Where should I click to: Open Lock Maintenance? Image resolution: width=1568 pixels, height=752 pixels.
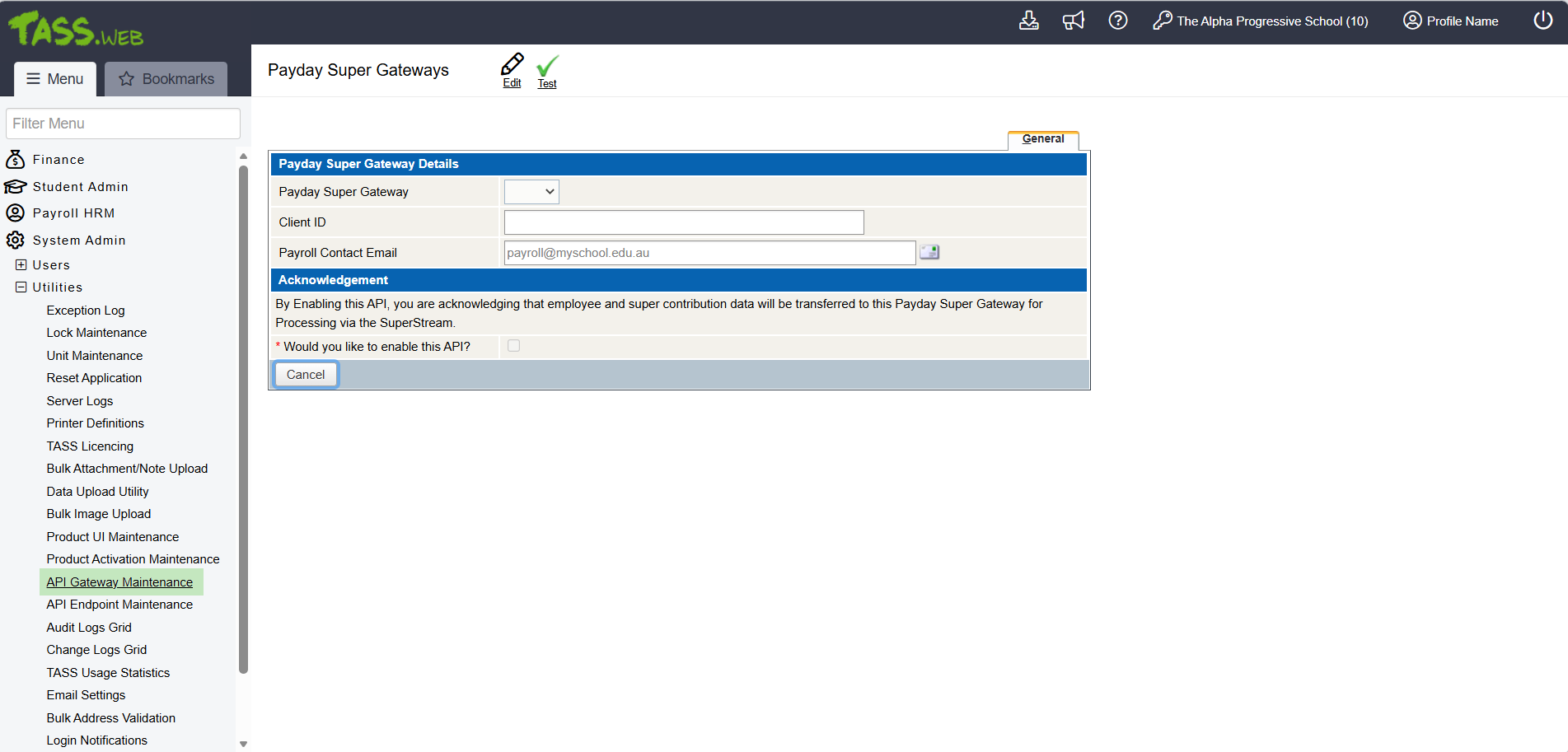tap(96, 333)
